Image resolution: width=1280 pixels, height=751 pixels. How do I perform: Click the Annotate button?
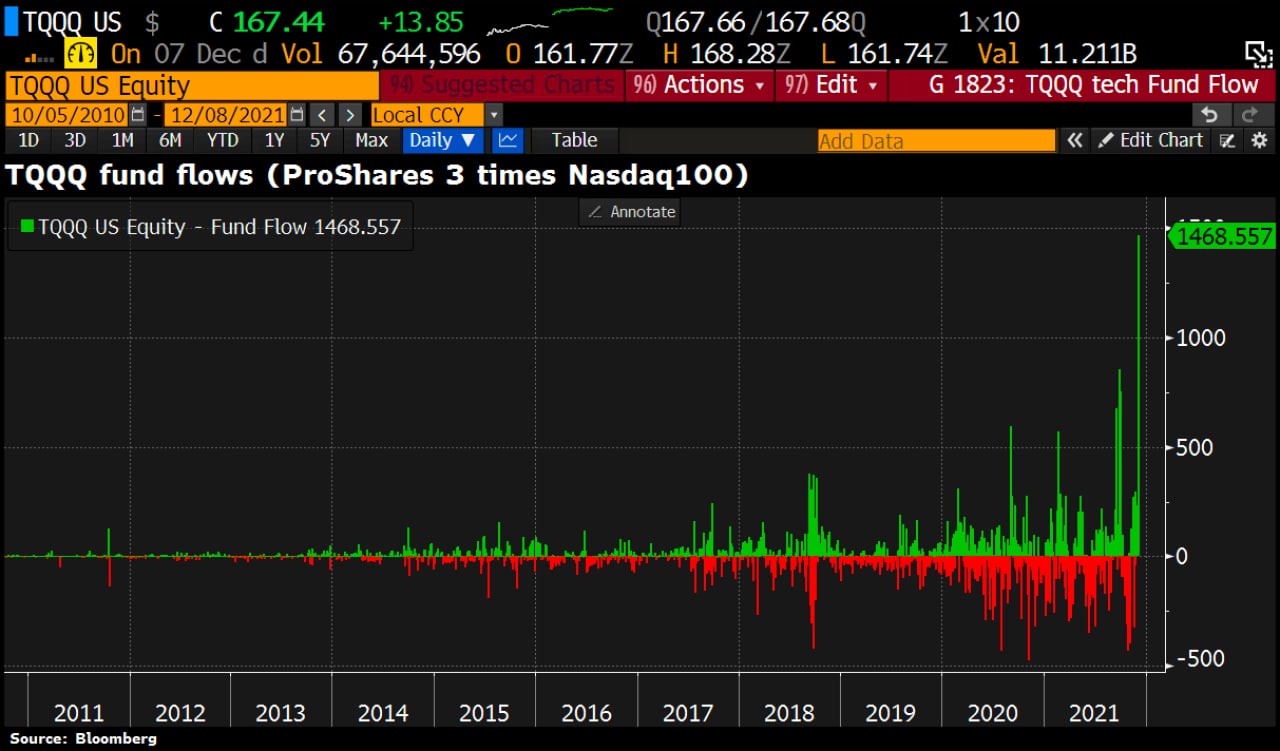[631, 212]
